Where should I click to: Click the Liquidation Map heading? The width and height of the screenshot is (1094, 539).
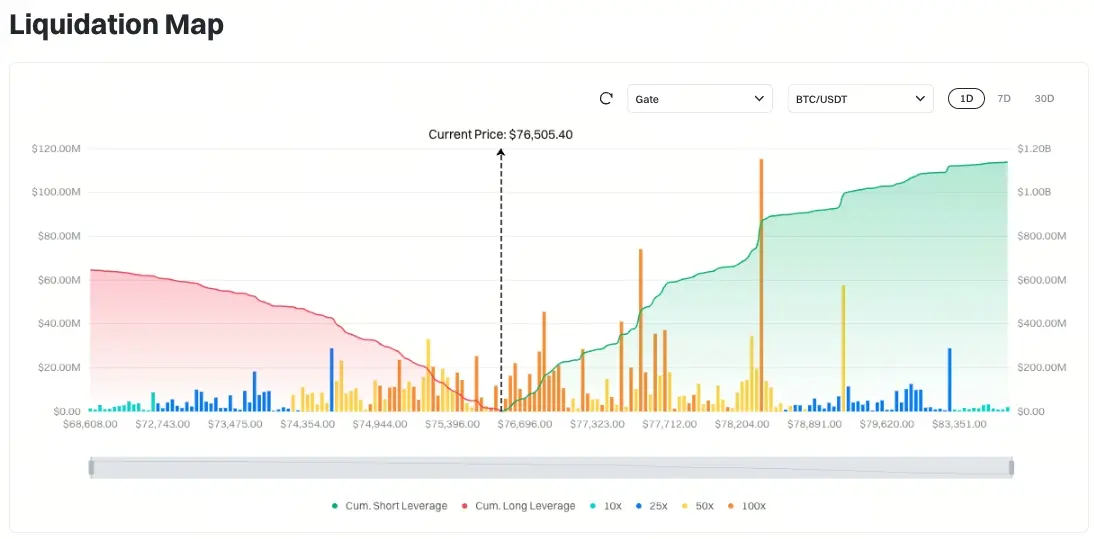(117, 24)
